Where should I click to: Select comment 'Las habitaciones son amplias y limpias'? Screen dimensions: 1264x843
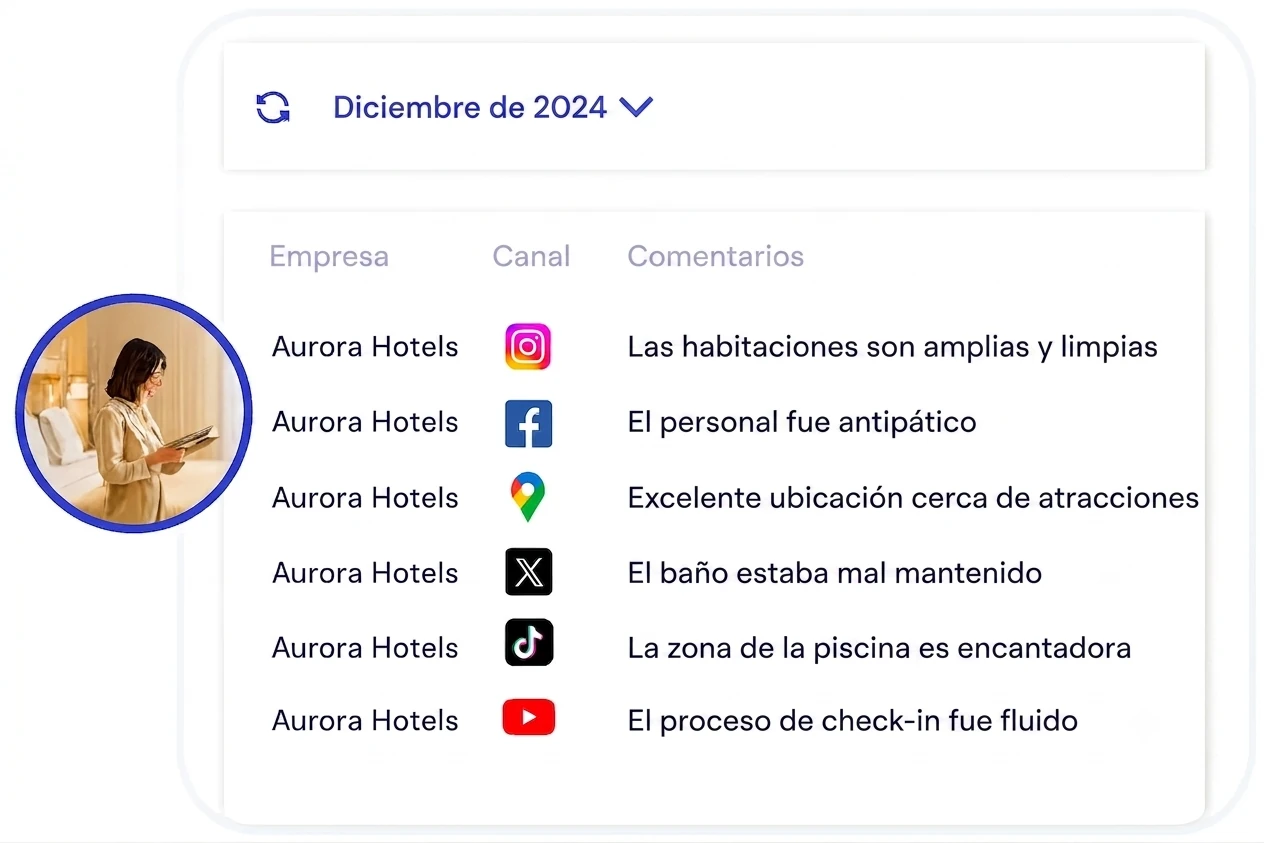[892, 347]
